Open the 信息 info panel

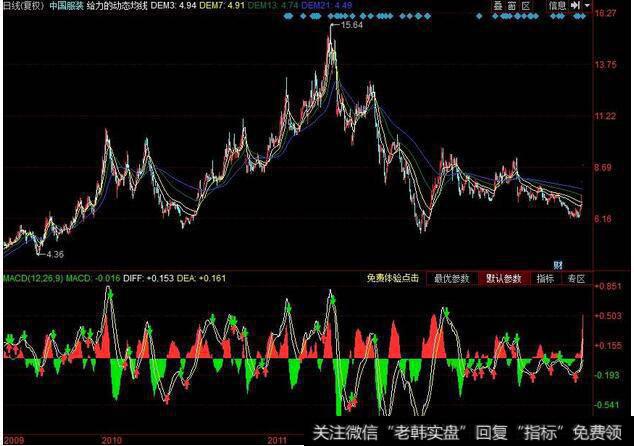coord(557,6)
